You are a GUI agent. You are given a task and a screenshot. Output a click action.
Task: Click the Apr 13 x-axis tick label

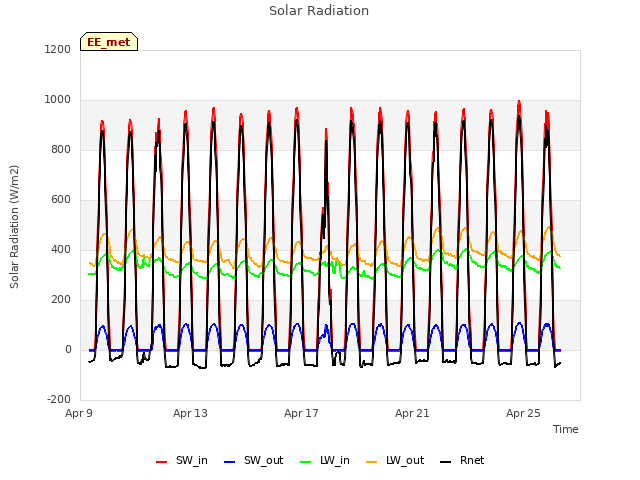pyautogui.click(x=190, y=413)
